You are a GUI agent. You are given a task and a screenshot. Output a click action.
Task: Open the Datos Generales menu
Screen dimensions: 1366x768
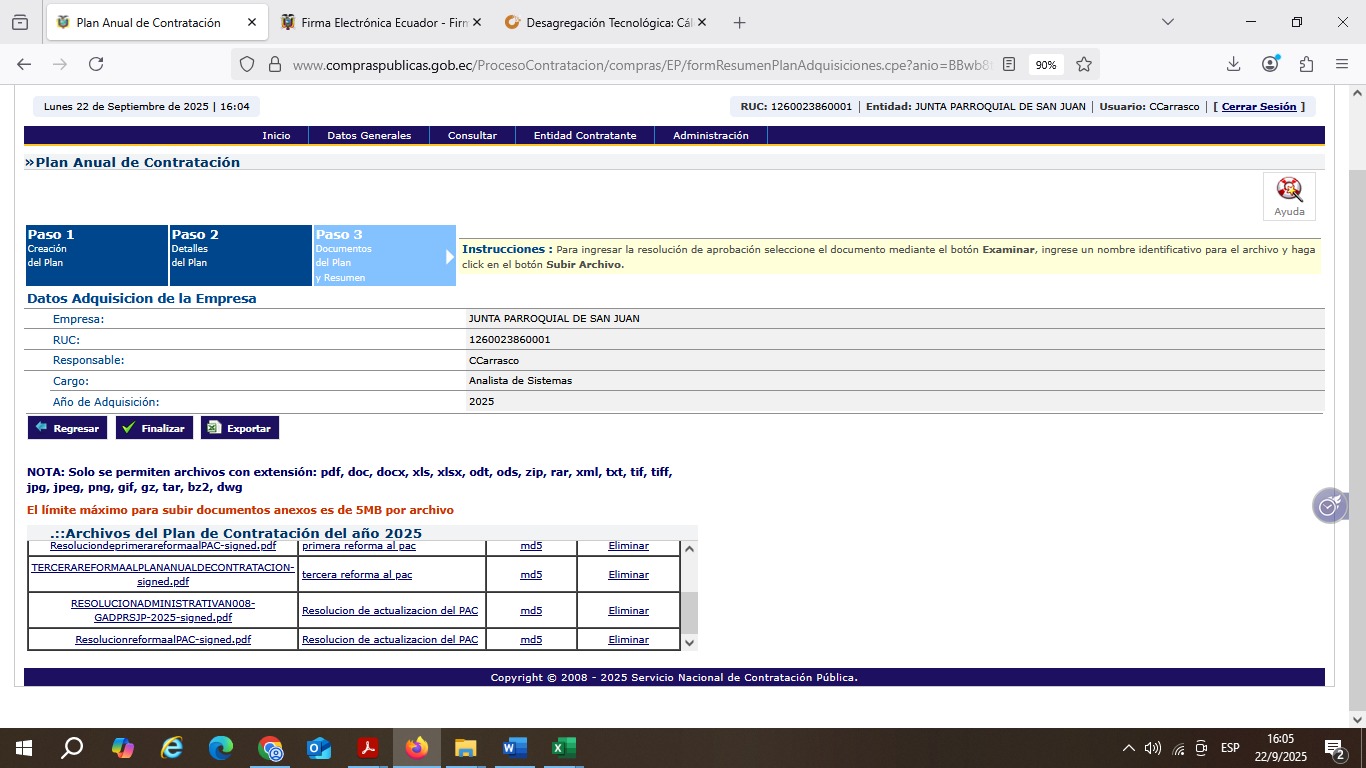coord(369,136)
